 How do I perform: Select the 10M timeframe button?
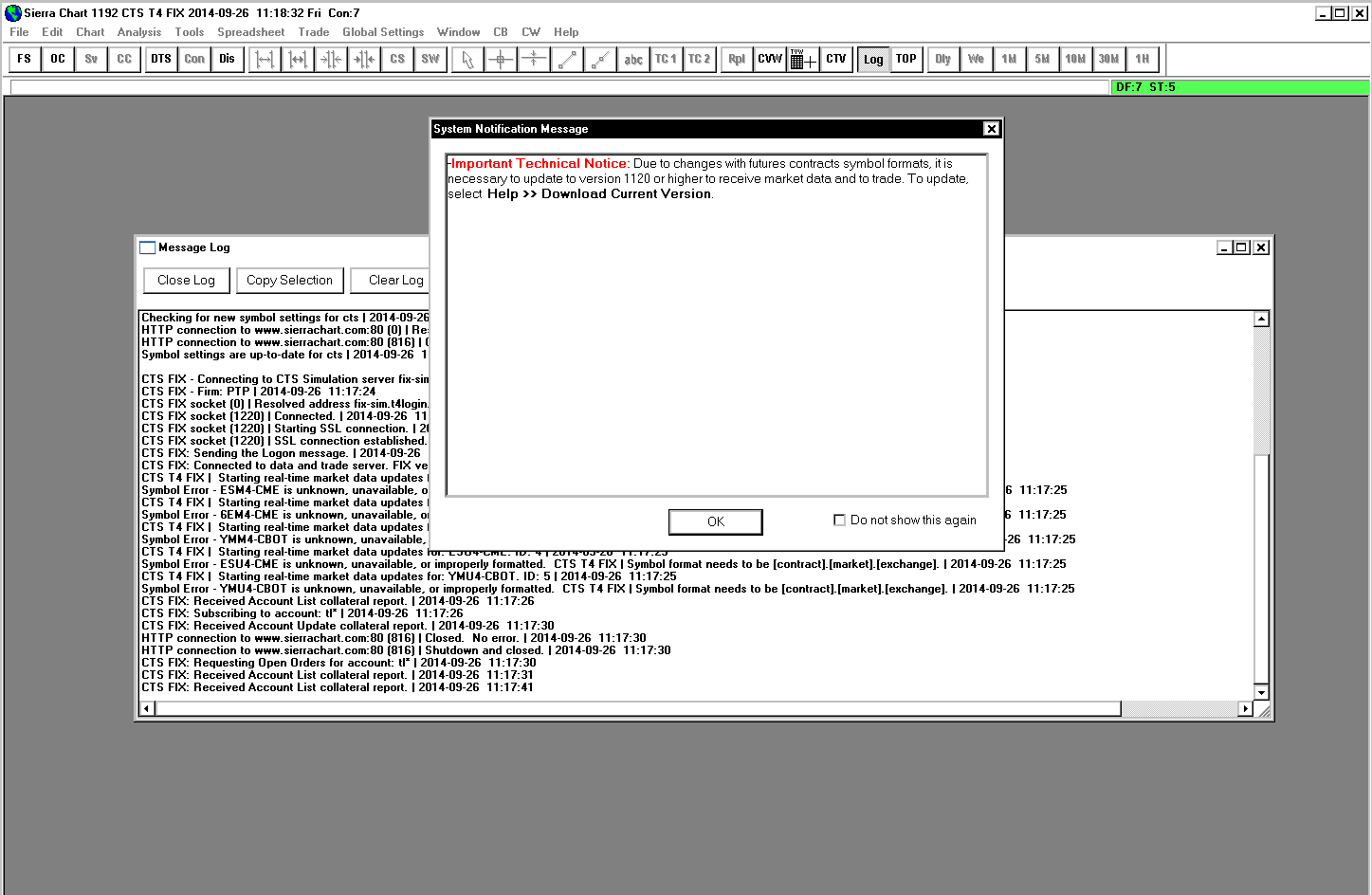[1076, 59]
